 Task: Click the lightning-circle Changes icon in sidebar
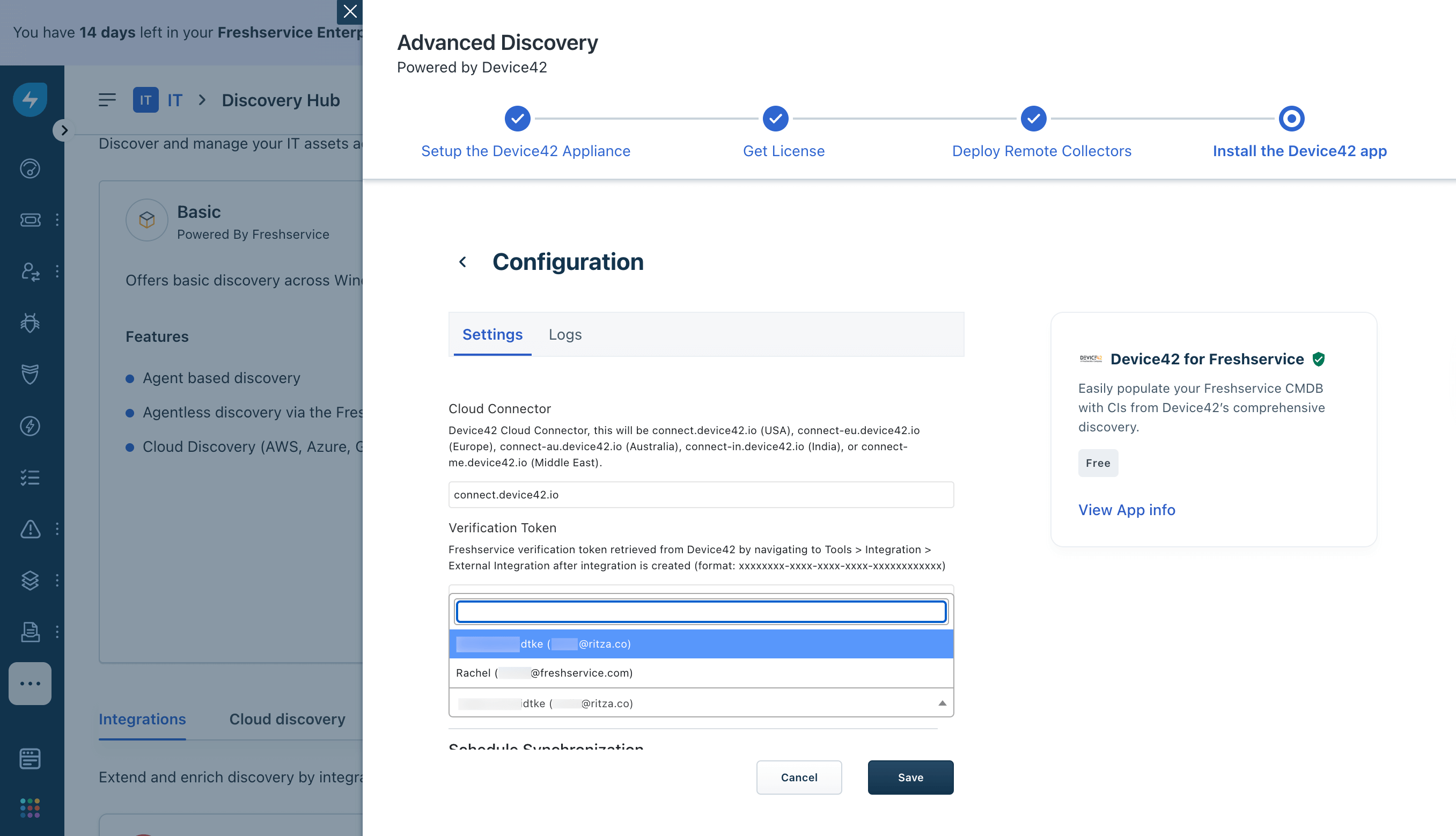coord(30,426)
